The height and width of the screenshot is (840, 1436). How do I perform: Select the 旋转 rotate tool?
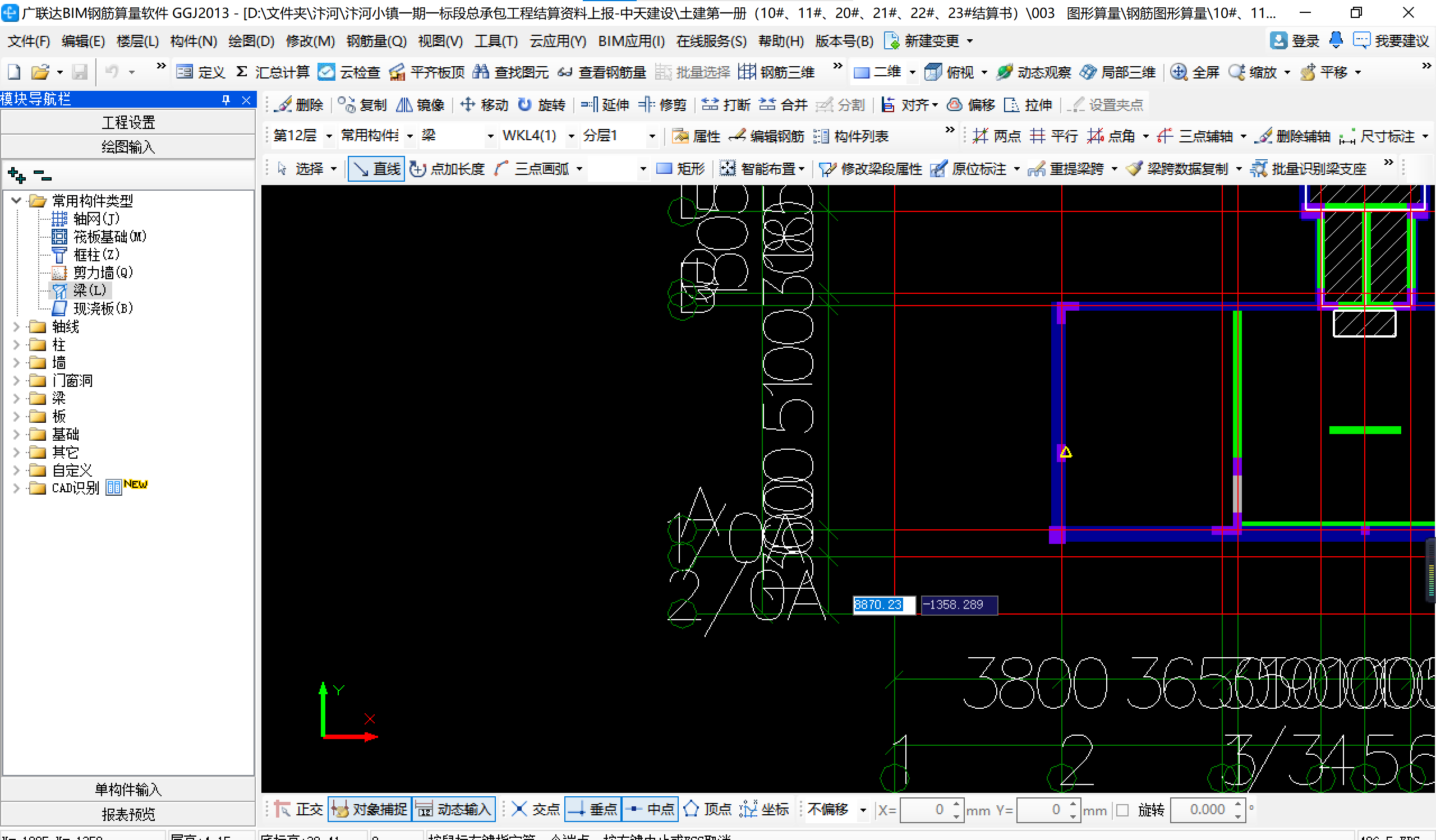pos(541,104)
